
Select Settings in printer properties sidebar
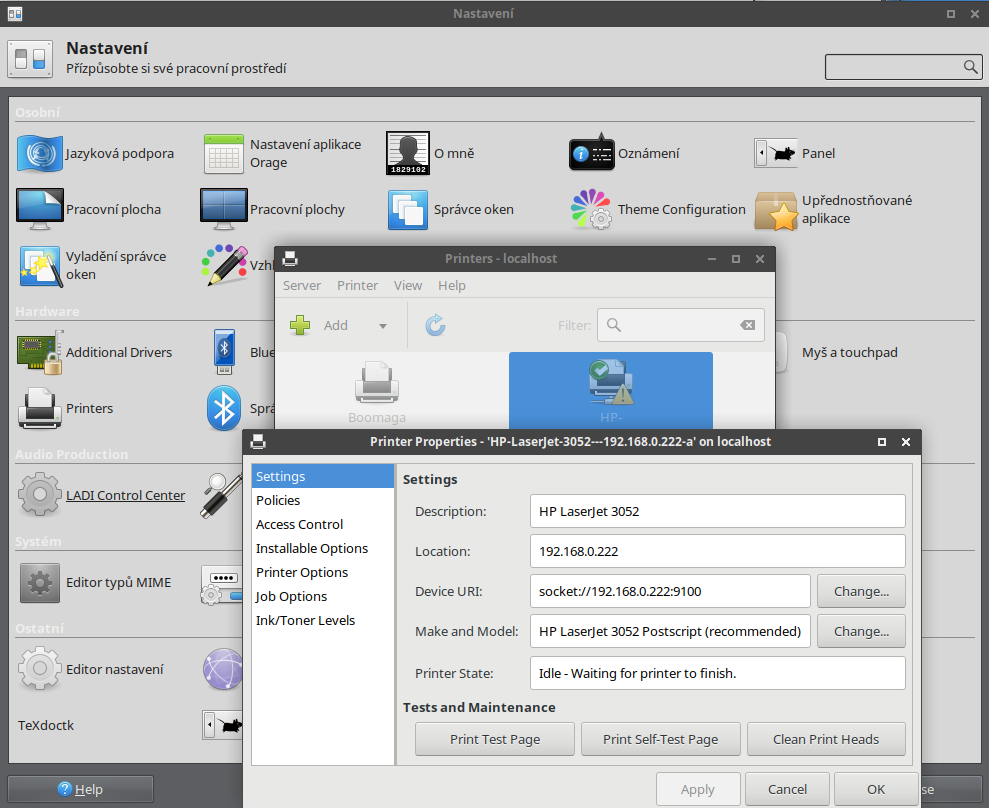point(323,476)
